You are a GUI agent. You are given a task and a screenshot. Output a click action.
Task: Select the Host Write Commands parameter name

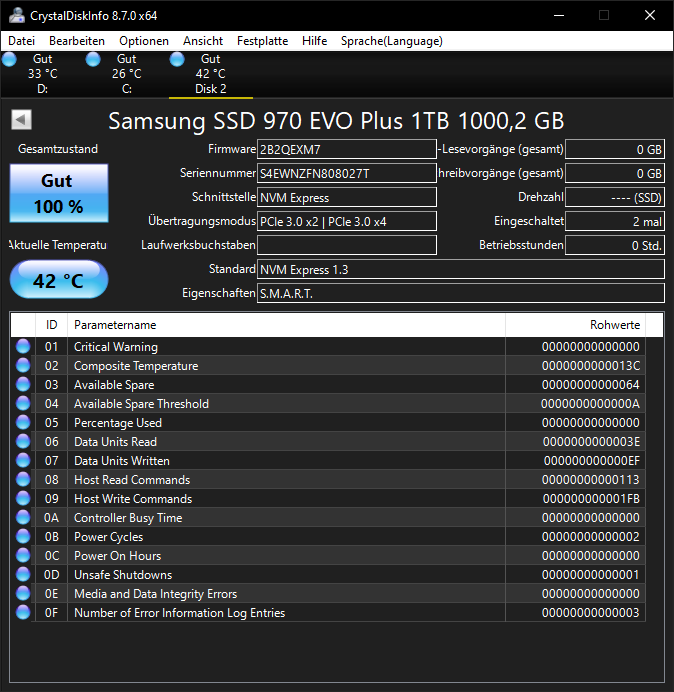133,499
